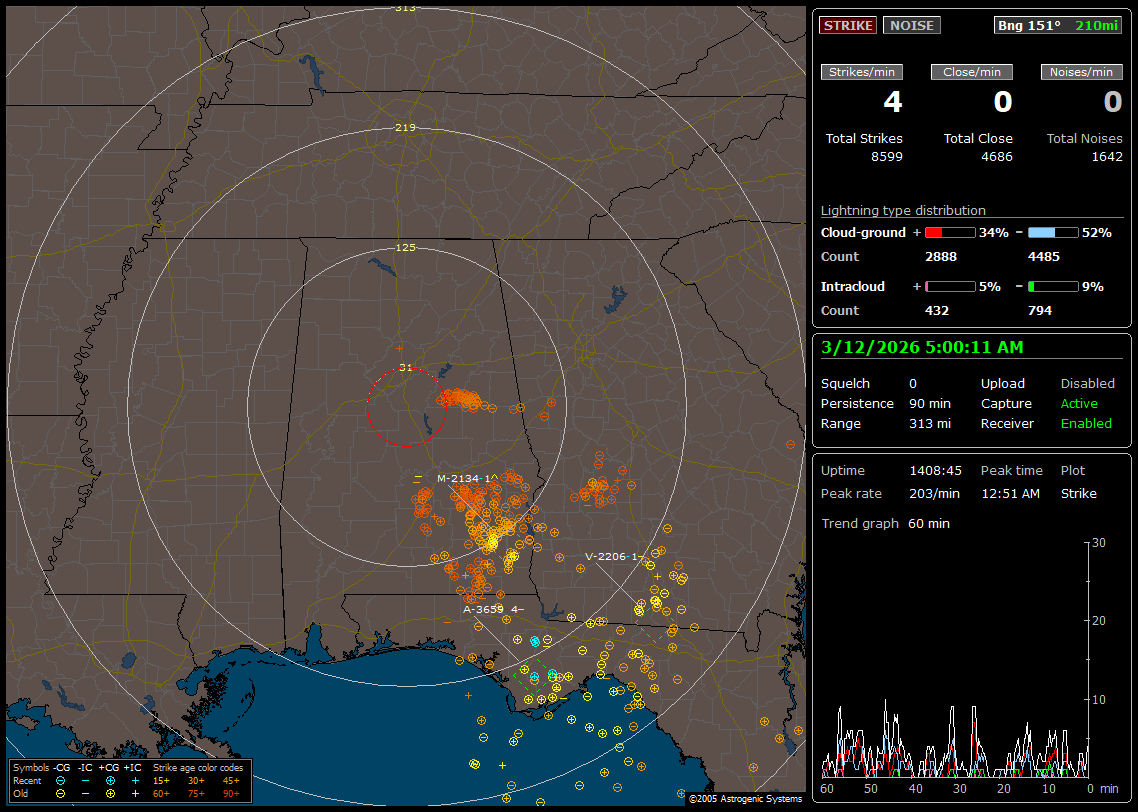This screenshot has height=812, width=1138.
Task: Click the Strikes/min rate button
Action: pyautogui.click(x=862, y=72)
